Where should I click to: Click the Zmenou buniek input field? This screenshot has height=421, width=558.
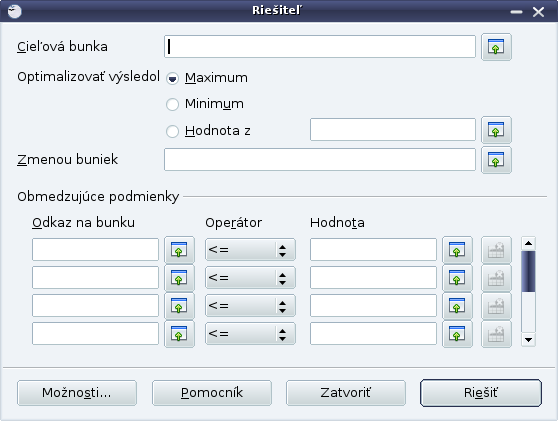coord(320,160)
